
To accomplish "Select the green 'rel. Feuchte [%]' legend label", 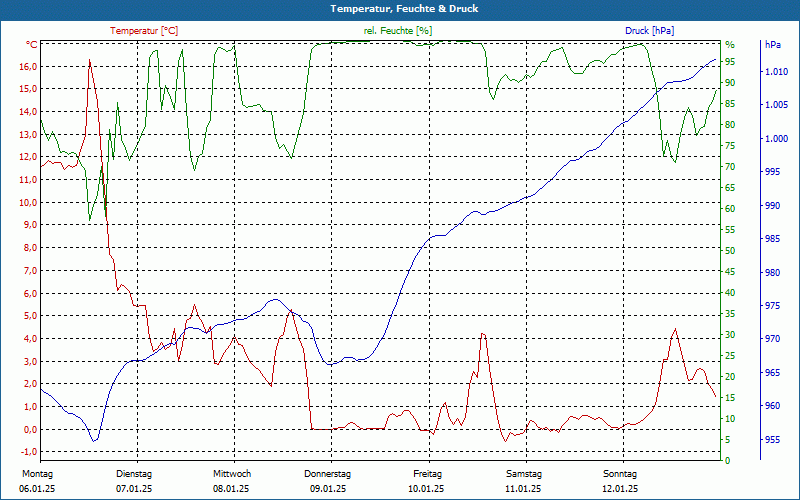I will pos(398,31).
